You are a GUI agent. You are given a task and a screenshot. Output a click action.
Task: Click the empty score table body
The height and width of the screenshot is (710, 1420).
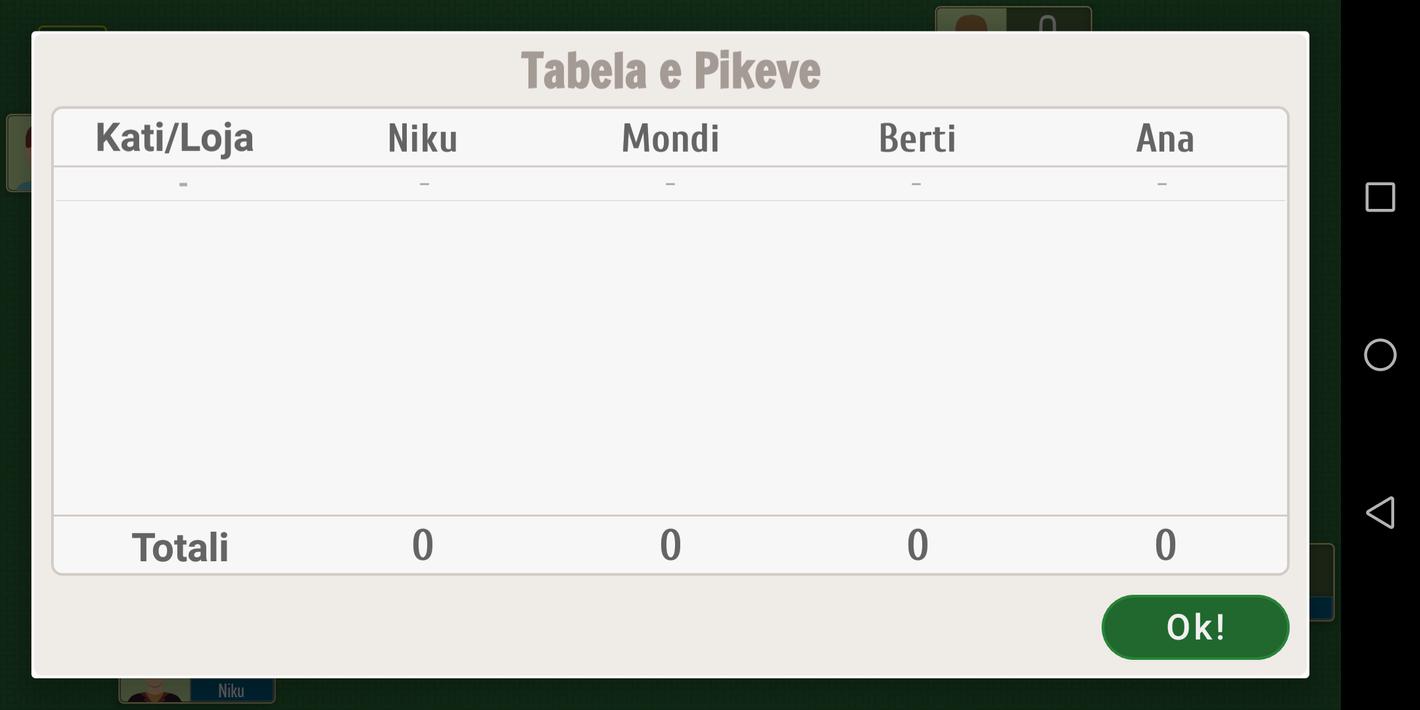pyautogui.click(x=670, y=358)
